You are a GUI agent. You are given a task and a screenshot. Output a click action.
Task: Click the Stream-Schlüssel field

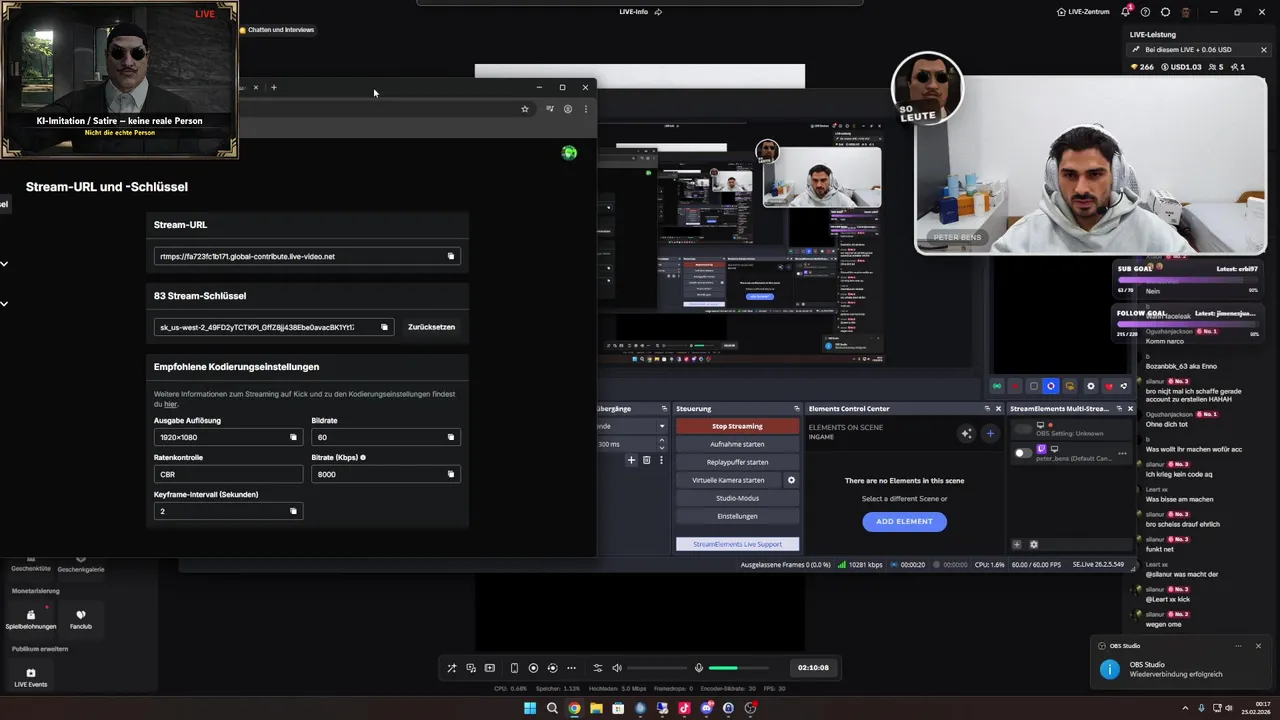[274, 327]
